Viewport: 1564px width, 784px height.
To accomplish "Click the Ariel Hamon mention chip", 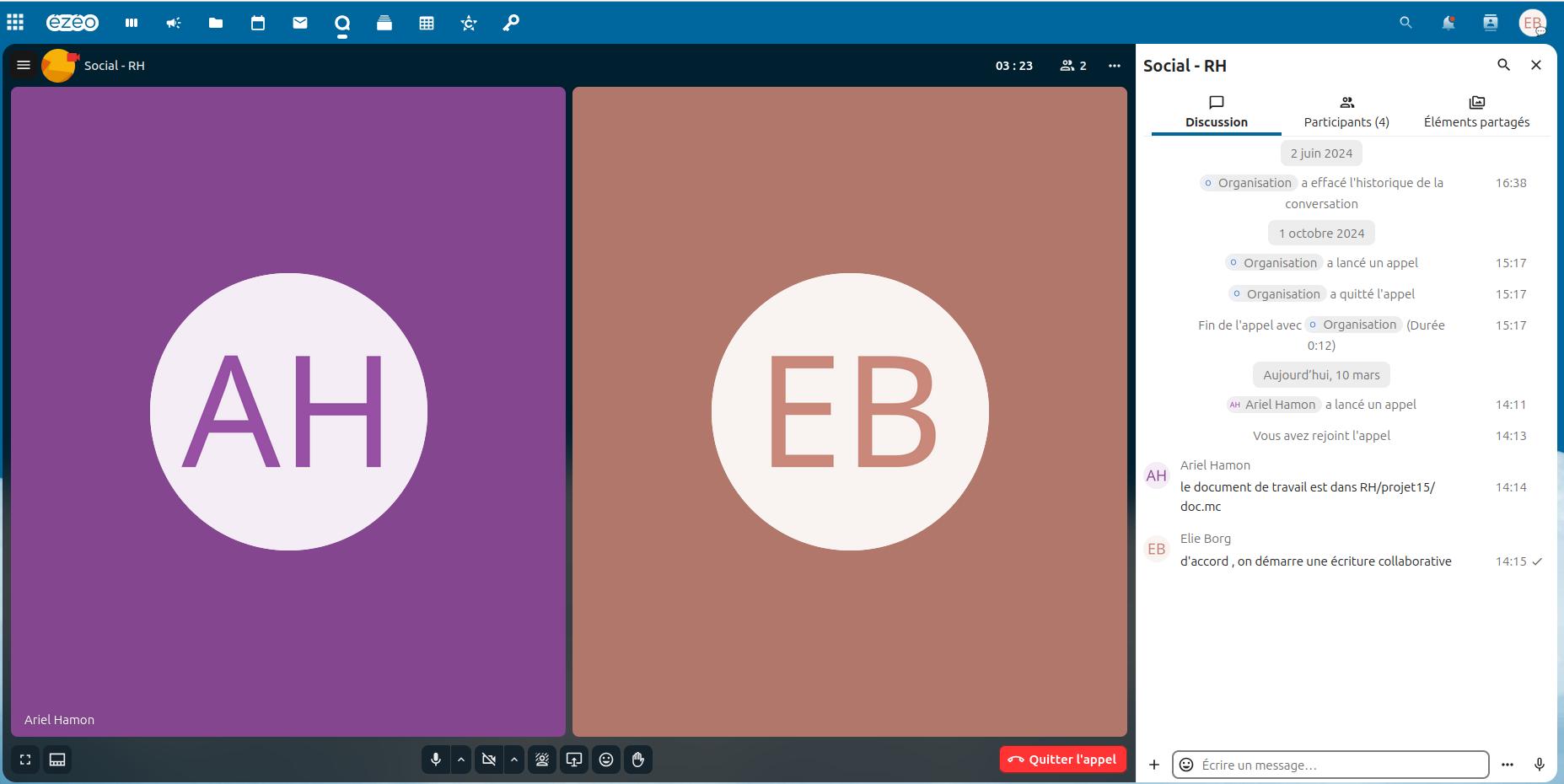I will coord(1273,405).
